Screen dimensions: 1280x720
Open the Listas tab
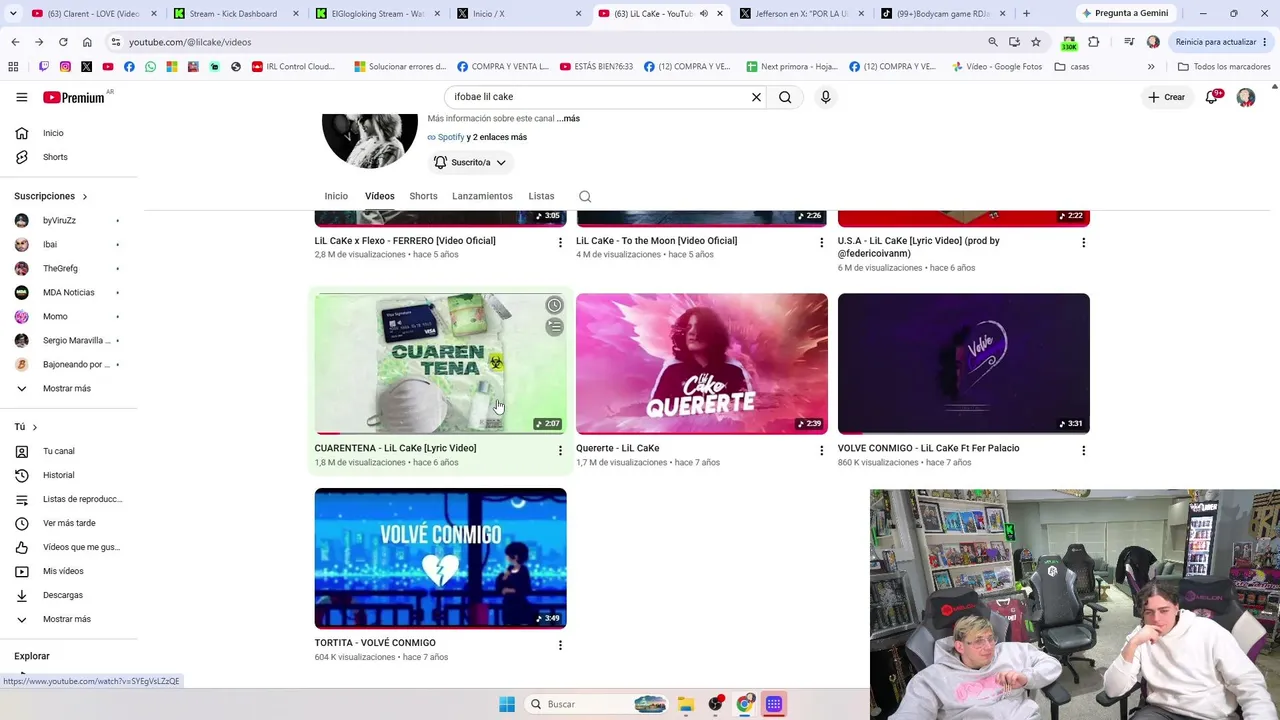[x=541, y=196]
